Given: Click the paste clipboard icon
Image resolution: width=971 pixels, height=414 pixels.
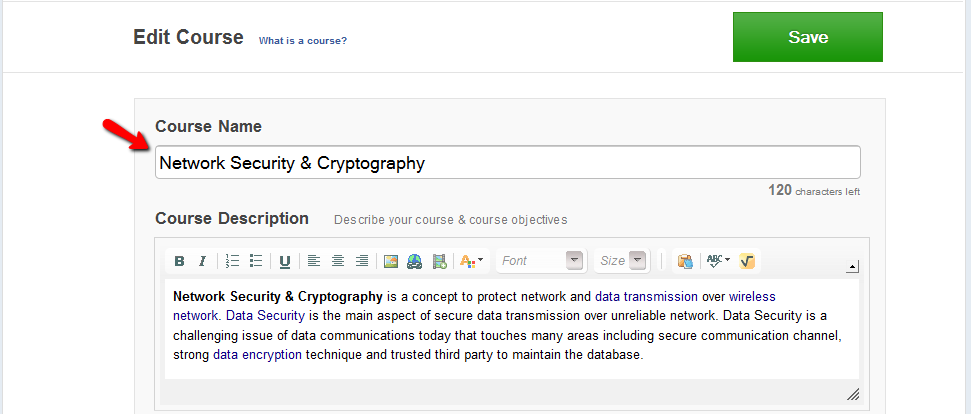Looking at the screenshot, I should [685, 261].
